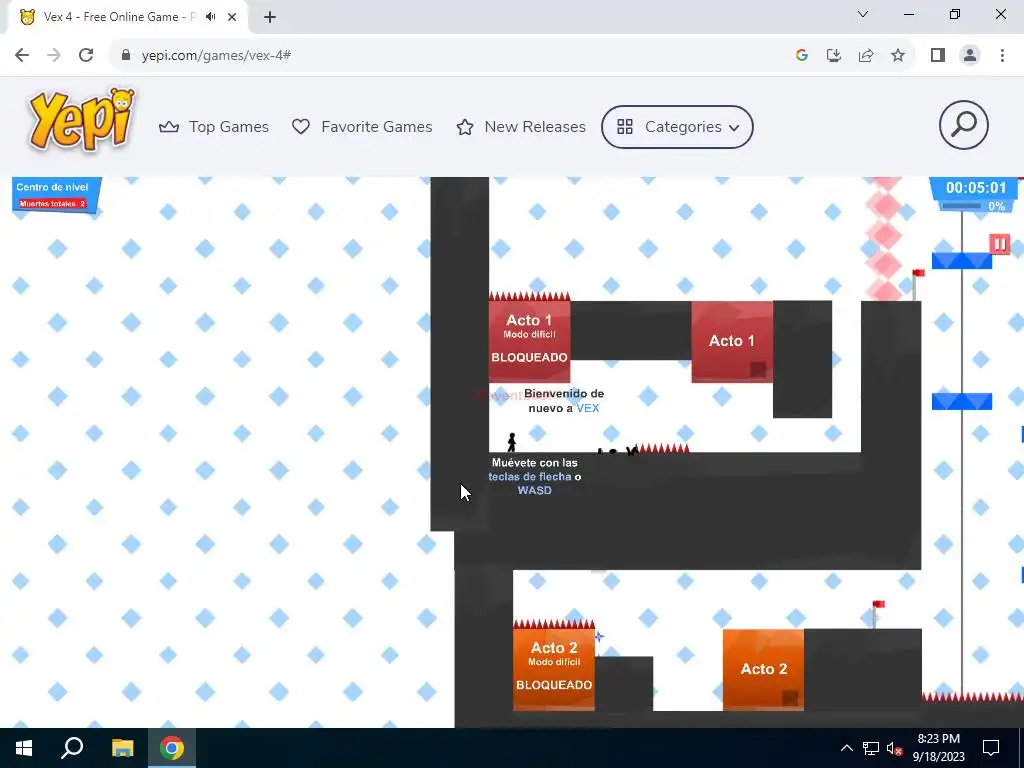Open Windows taskbar search

coord(72,748)
